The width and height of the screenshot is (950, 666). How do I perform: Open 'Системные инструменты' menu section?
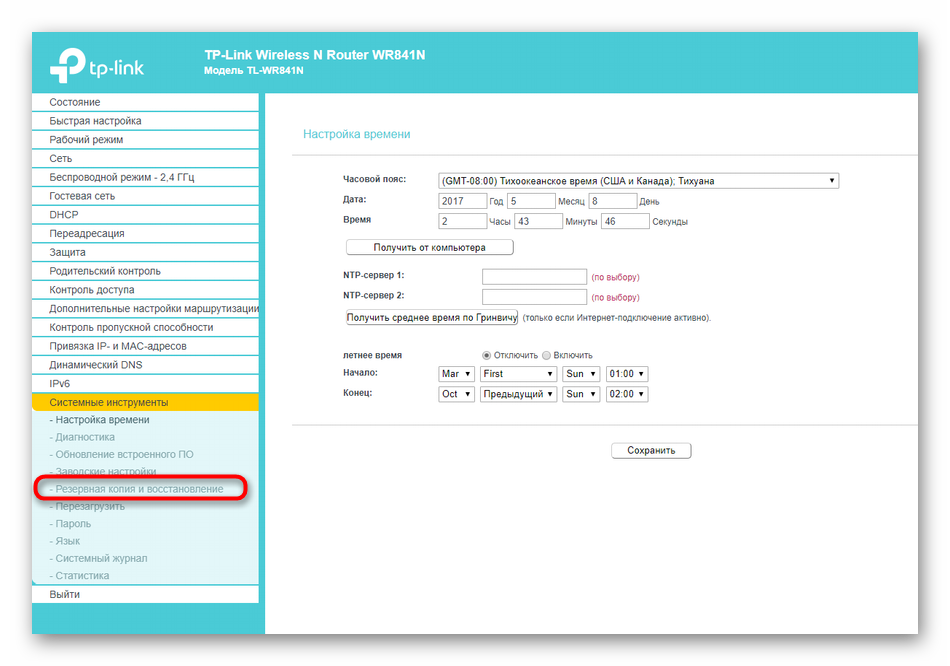pyautogui.click(x=109, y=402)
